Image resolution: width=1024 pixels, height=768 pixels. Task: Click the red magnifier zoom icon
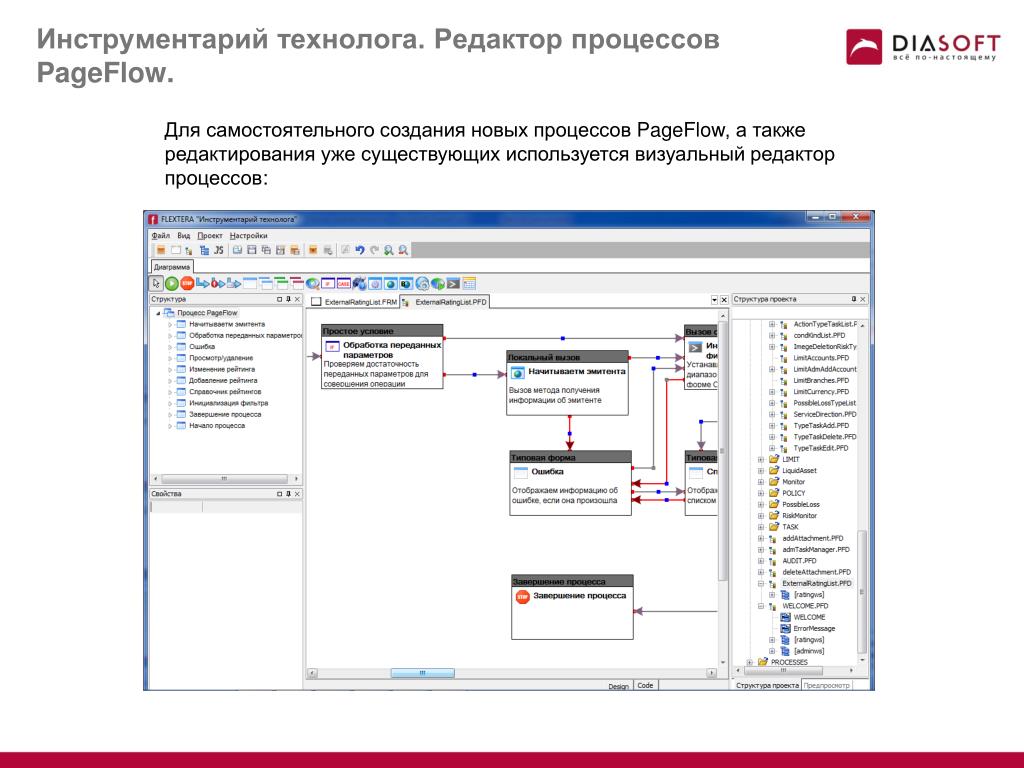[x=404, y=250]
